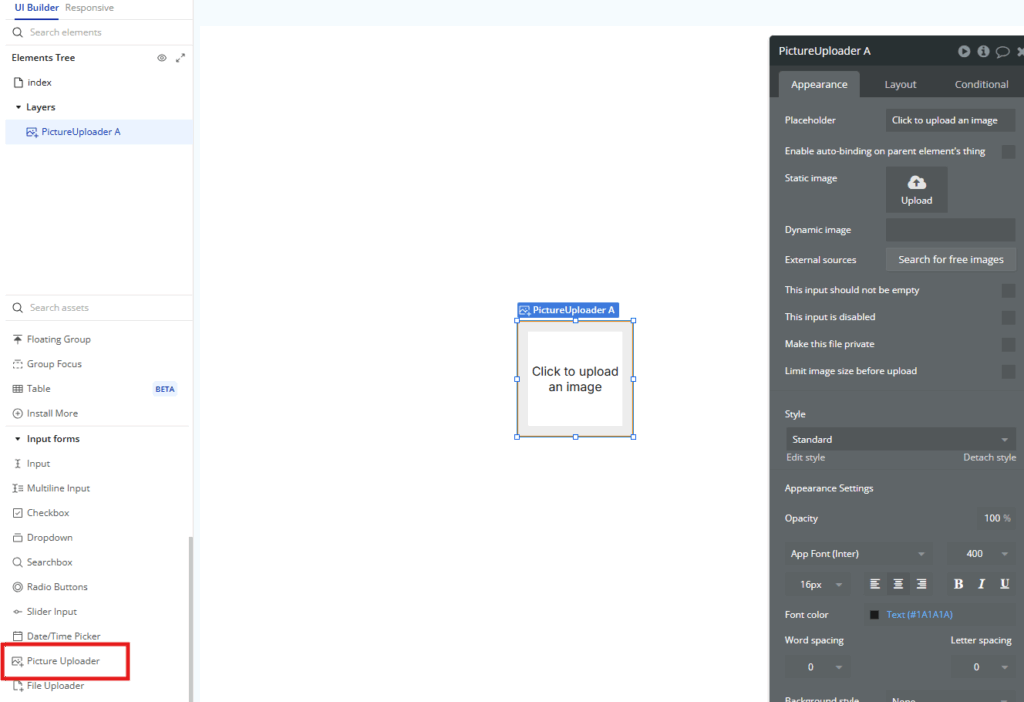The image size is (1024, 702).
Task: Collapse the Input forms section
Action: point(18,439)
